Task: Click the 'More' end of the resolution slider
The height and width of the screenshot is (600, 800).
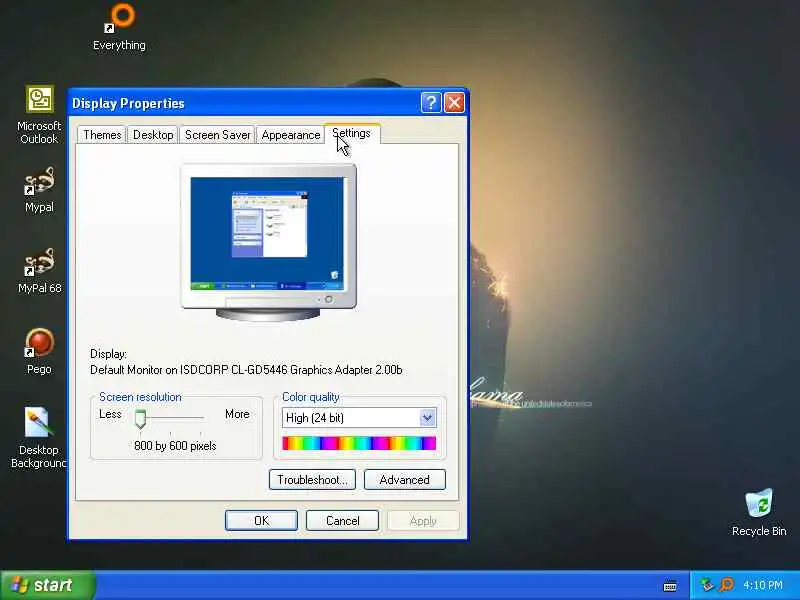Action: tap(237, 414)
